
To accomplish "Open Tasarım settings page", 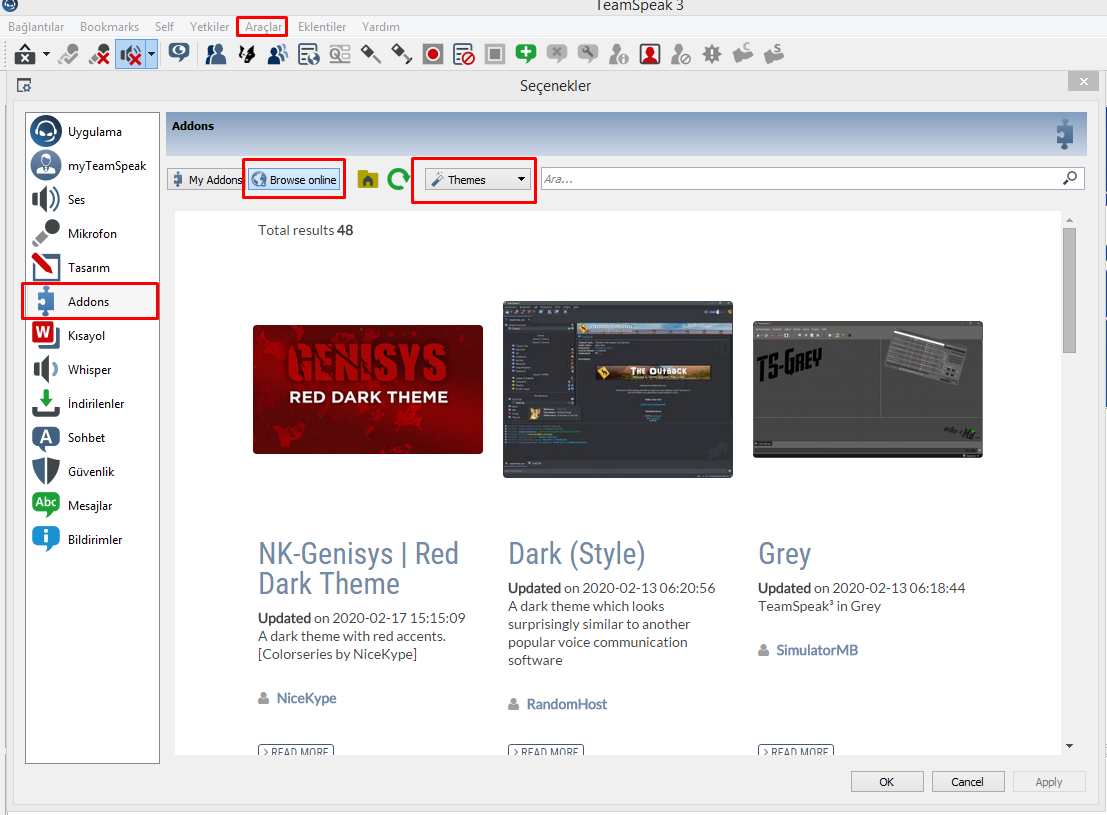I will pyautogui.click(x=92, y=267).
